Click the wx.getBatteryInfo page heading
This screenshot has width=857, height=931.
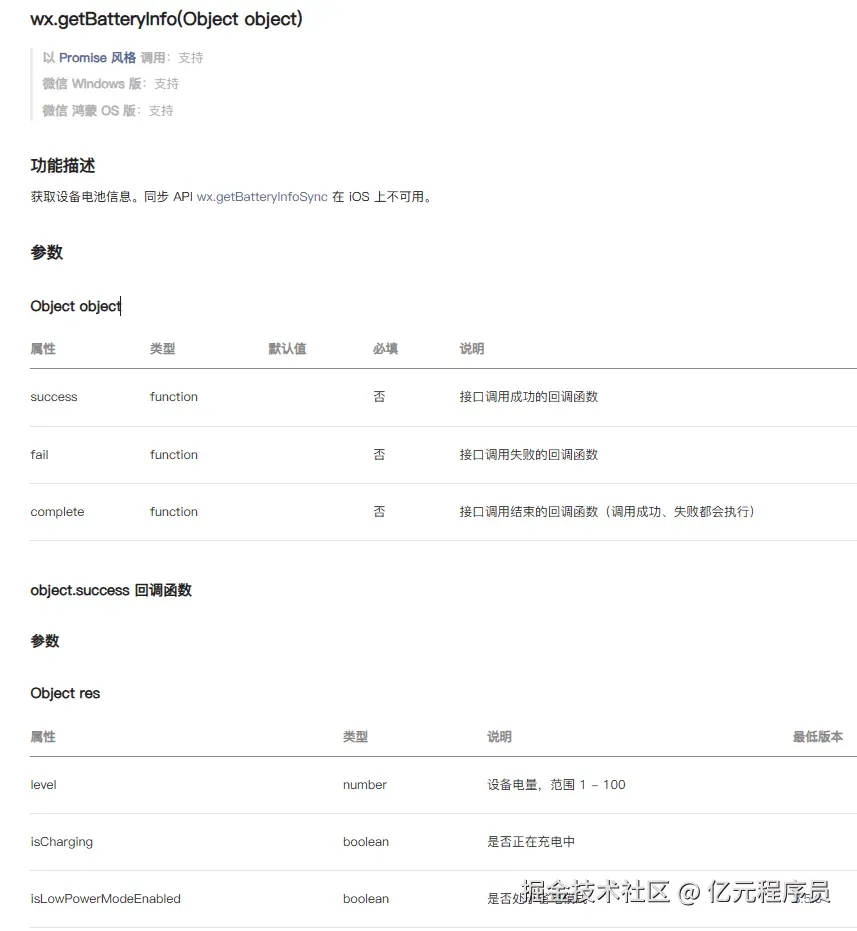(165, 19)
